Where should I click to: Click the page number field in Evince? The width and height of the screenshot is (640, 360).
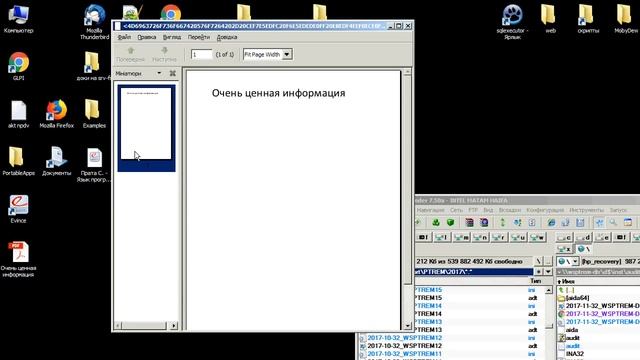(x=202, y=54)
